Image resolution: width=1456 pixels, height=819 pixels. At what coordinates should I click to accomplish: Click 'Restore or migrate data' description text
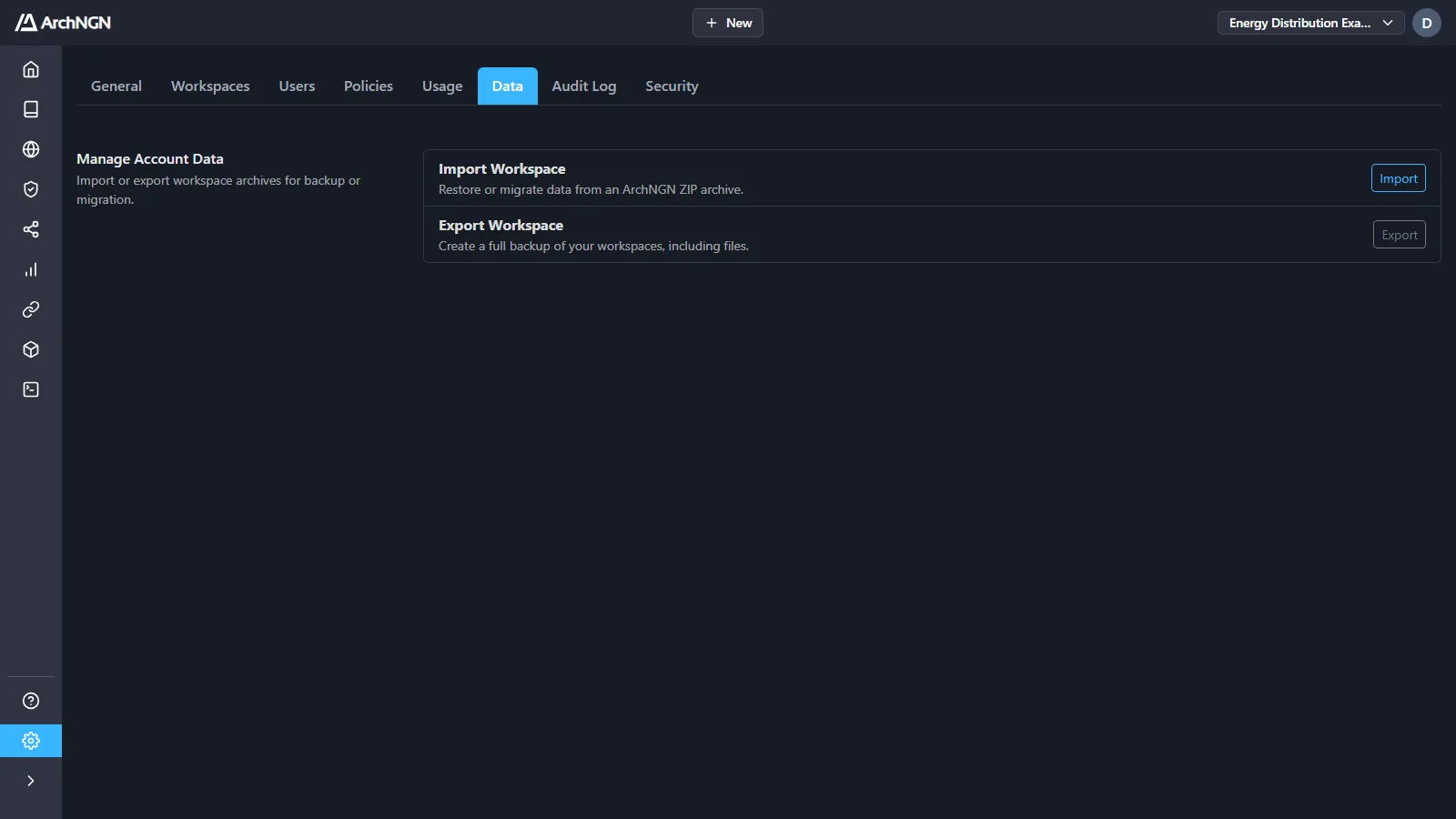click(x=591, y=190)
